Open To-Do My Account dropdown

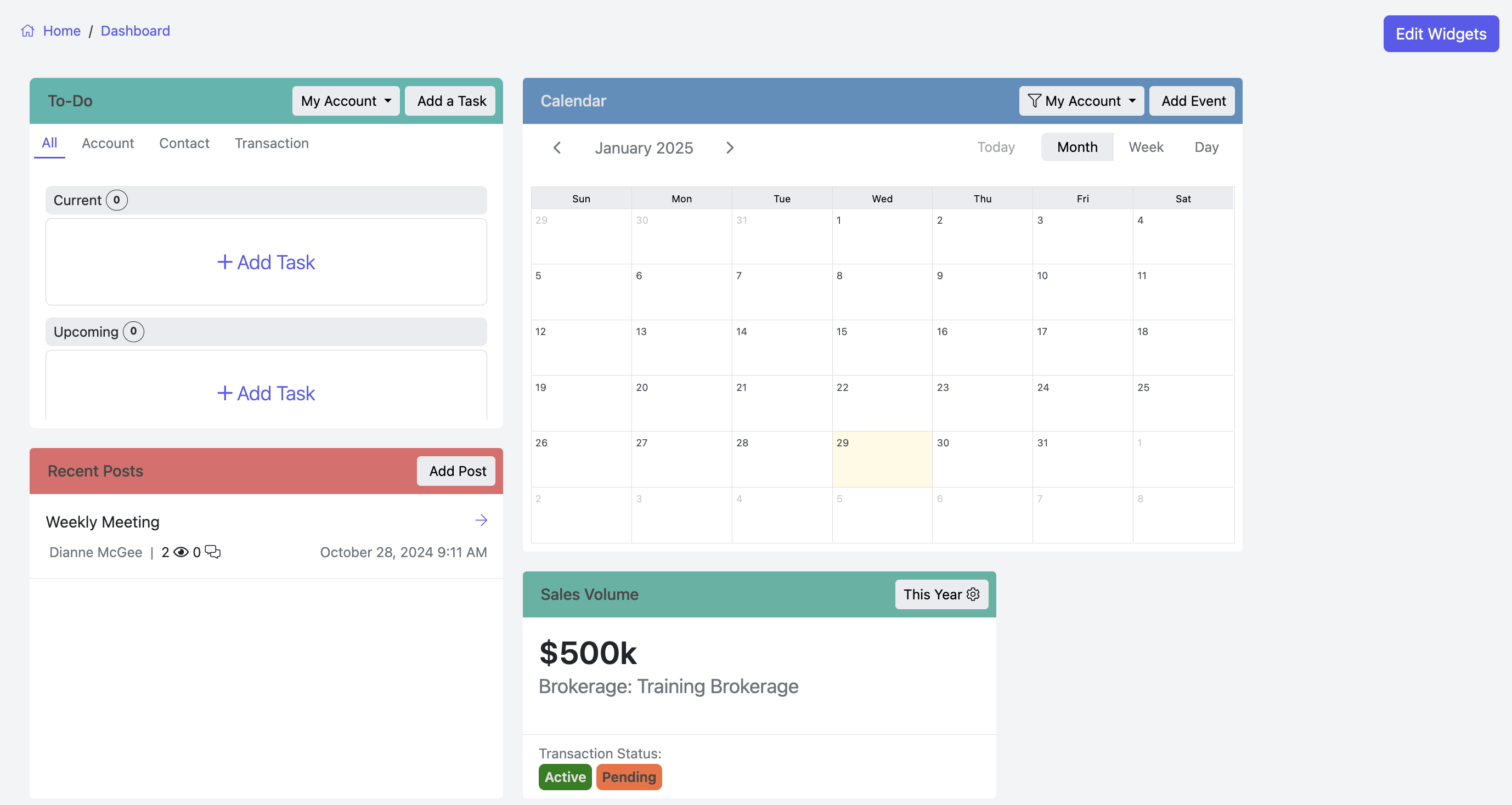346,101
